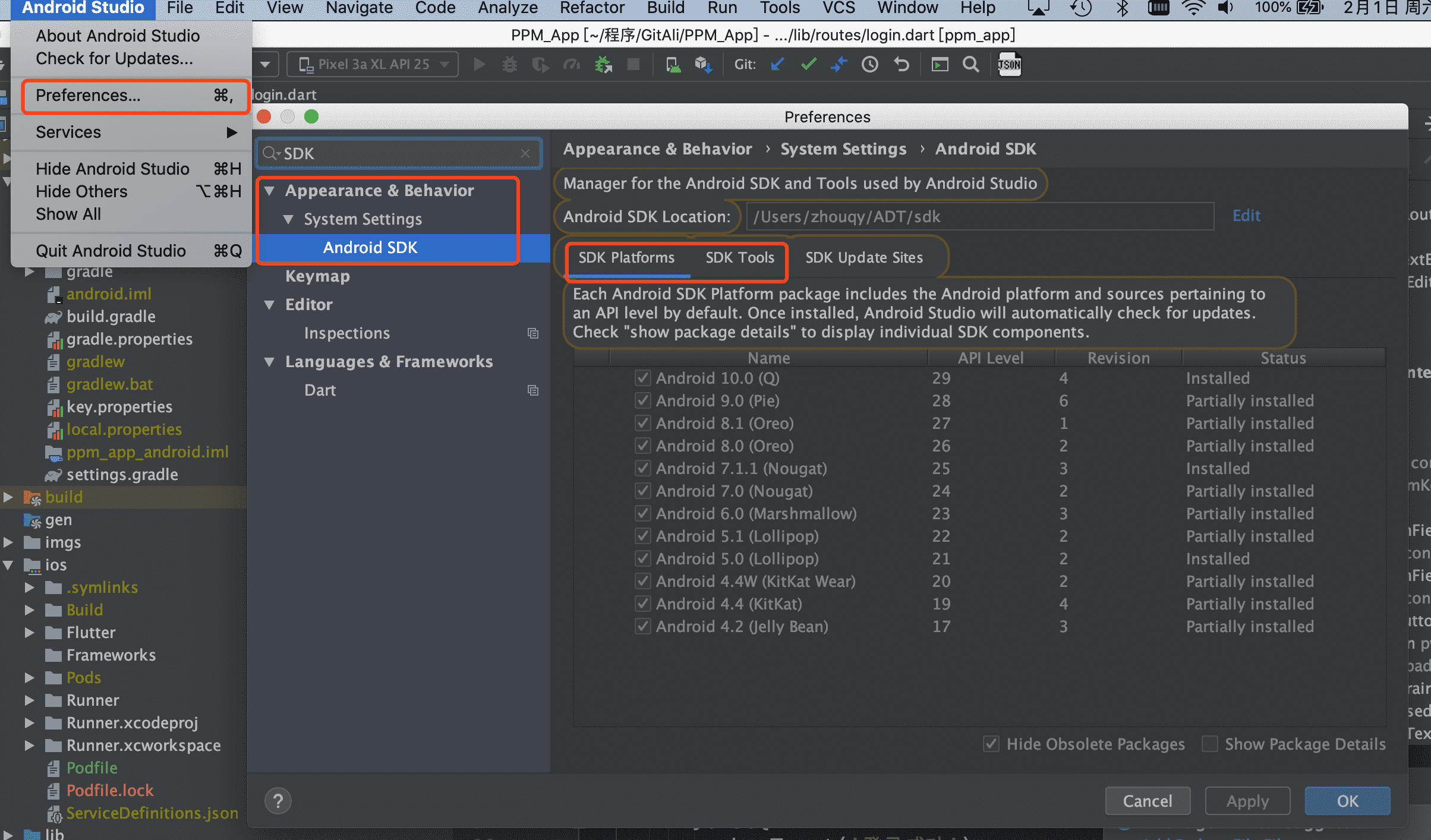Click the help question mark button
Viewport: 1431px width, 840px height.
click(278, 801)
